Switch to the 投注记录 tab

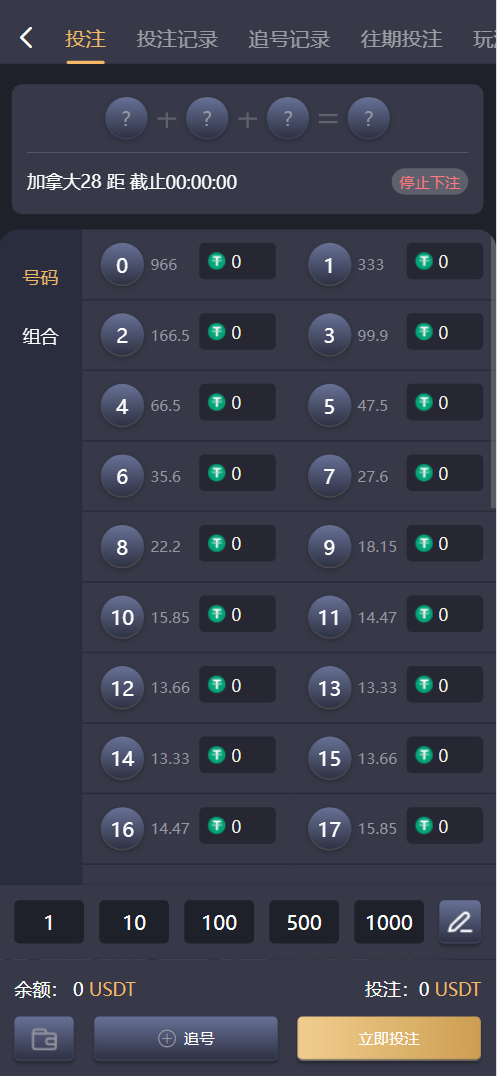point(177,39)
